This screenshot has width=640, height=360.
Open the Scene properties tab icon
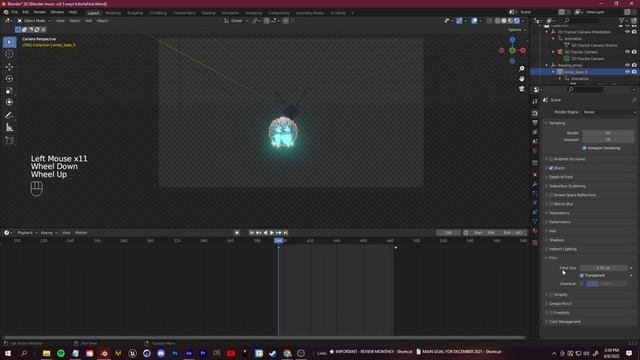pos(535,141)
